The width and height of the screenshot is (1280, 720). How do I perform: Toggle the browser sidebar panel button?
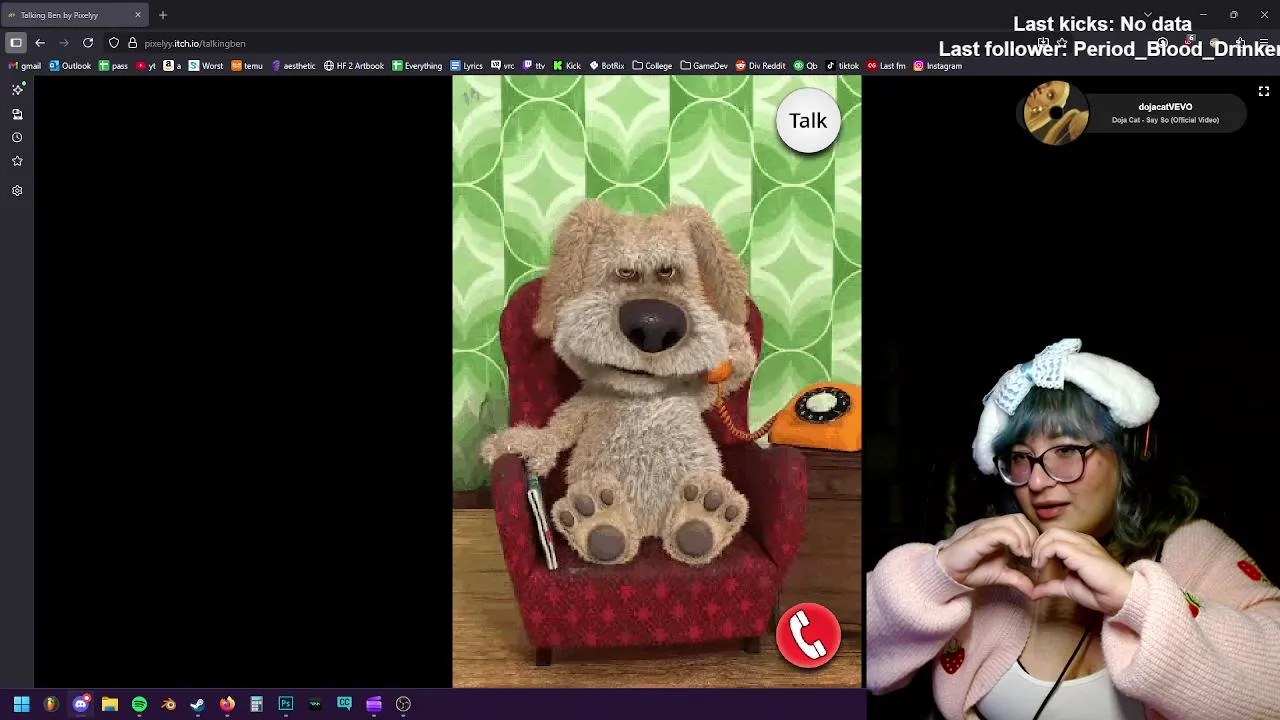(x=16, y=43)
